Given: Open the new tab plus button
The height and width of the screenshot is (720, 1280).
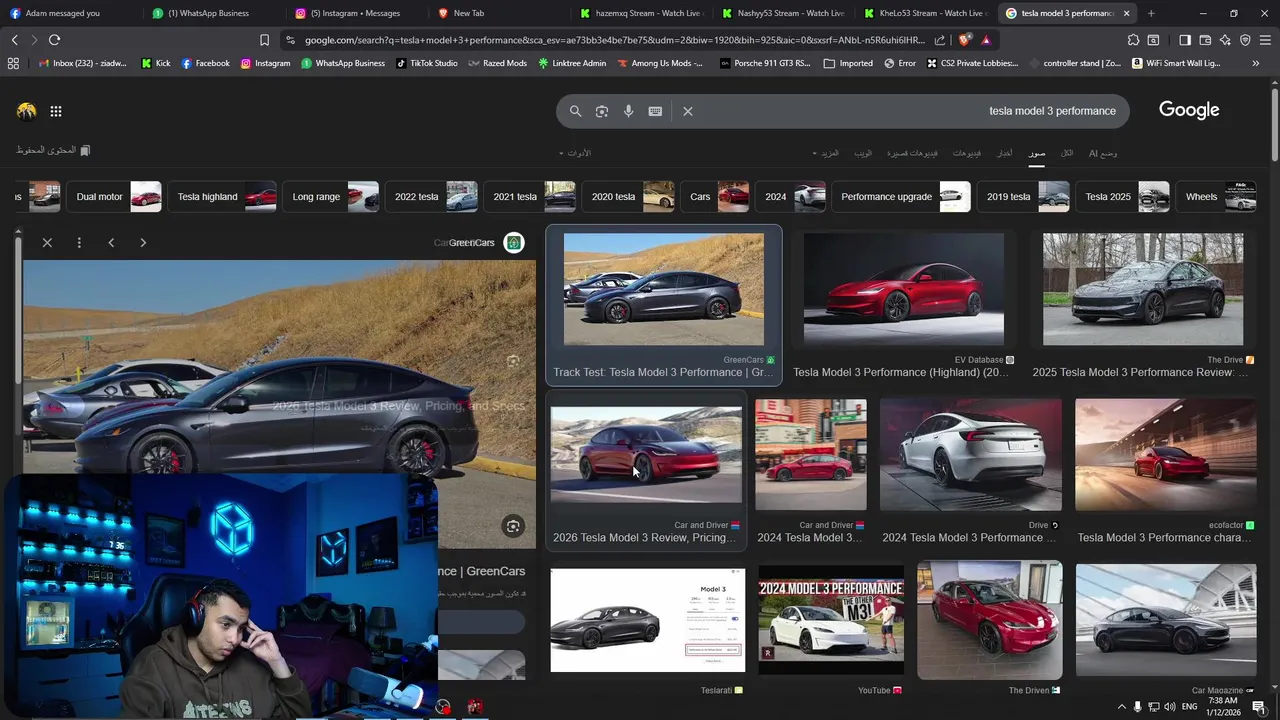Looking at the screenshot, I should click(x=1151, y=13).
